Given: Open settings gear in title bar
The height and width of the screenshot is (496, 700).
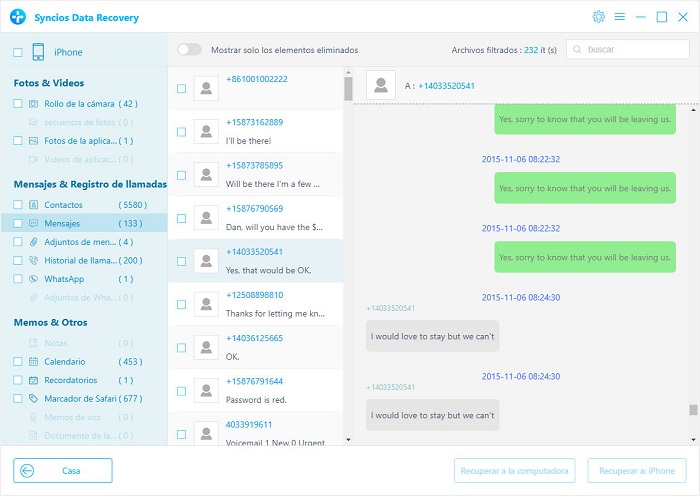Looking at the screenshot, I should (x=598, y=17).
